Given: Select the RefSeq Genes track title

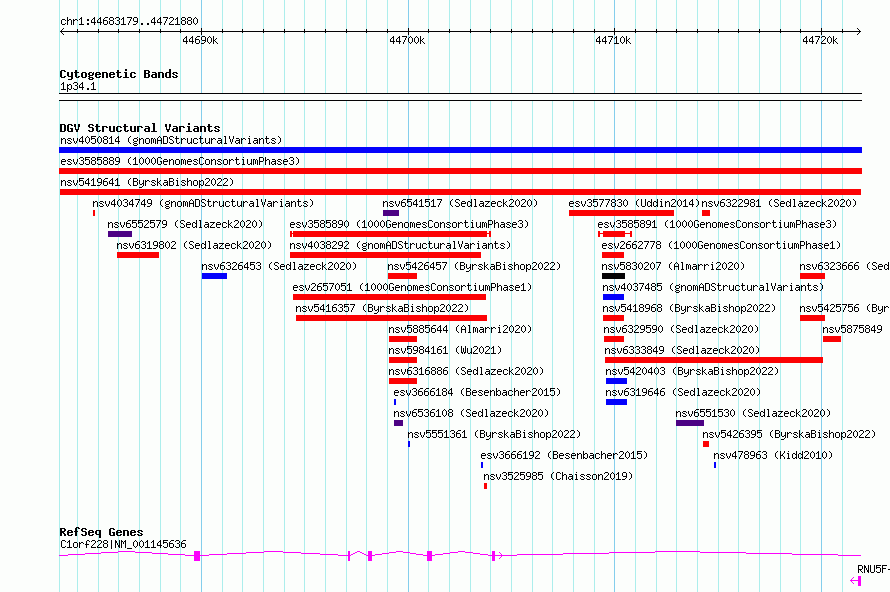Looking at the screenshot, I should (x=101, y=532).
